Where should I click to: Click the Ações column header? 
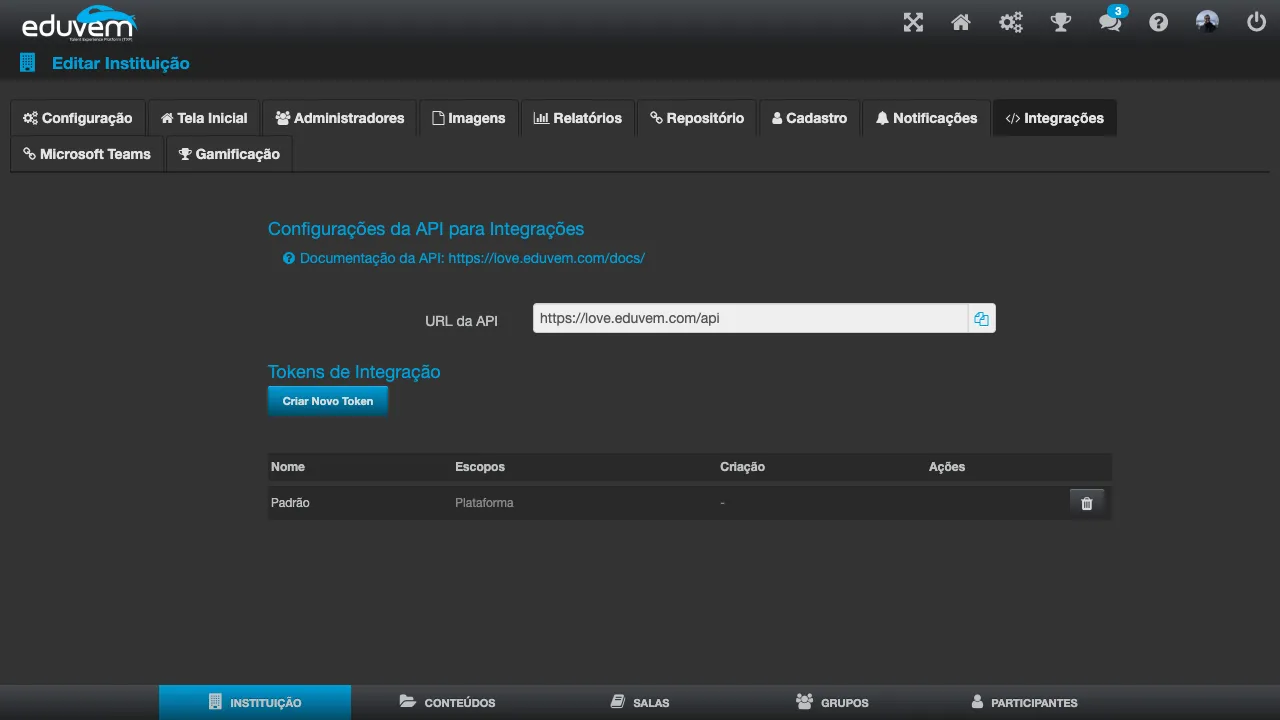coord(947,467)
